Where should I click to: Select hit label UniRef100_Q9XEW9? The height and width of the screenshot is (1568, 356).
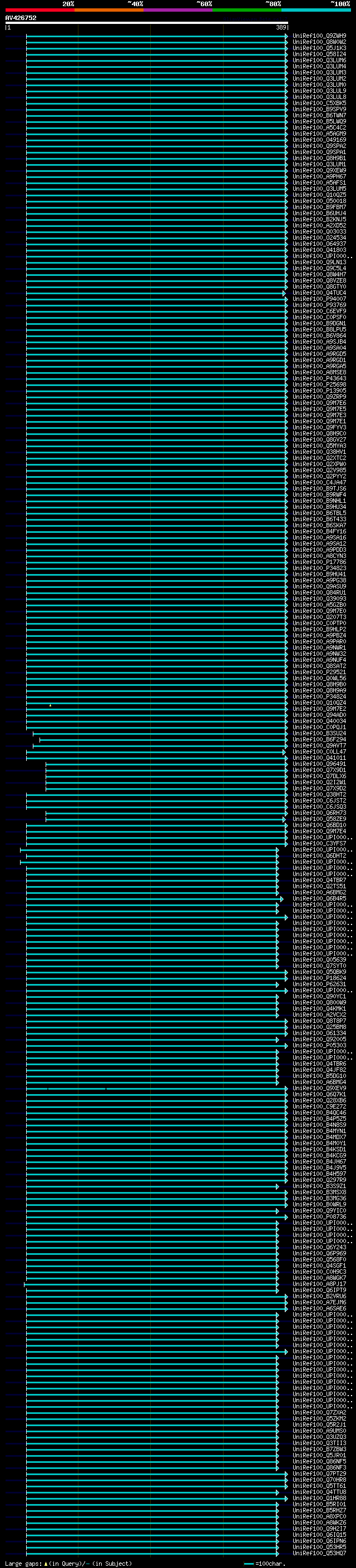pyautogui.click(x=319, y=170)
